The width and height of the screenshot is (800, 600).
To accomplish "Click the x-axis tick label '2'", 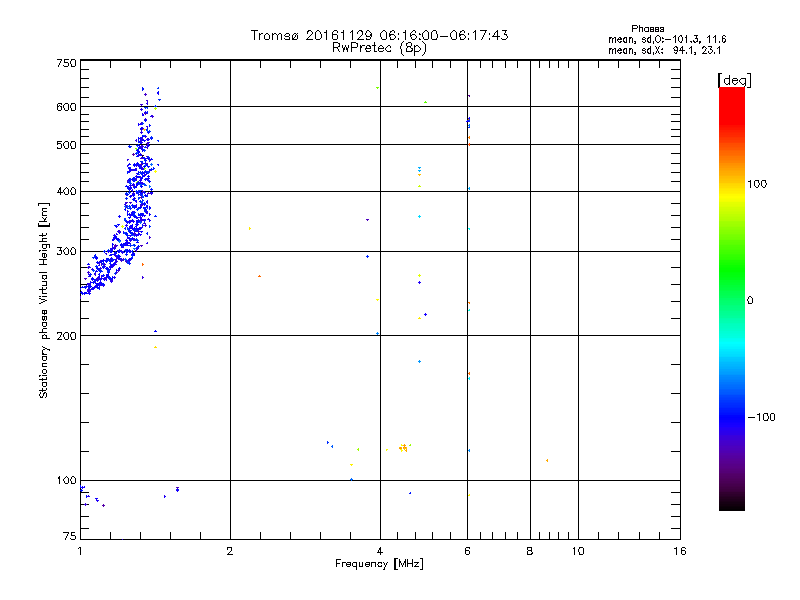I will click(230, 551).
